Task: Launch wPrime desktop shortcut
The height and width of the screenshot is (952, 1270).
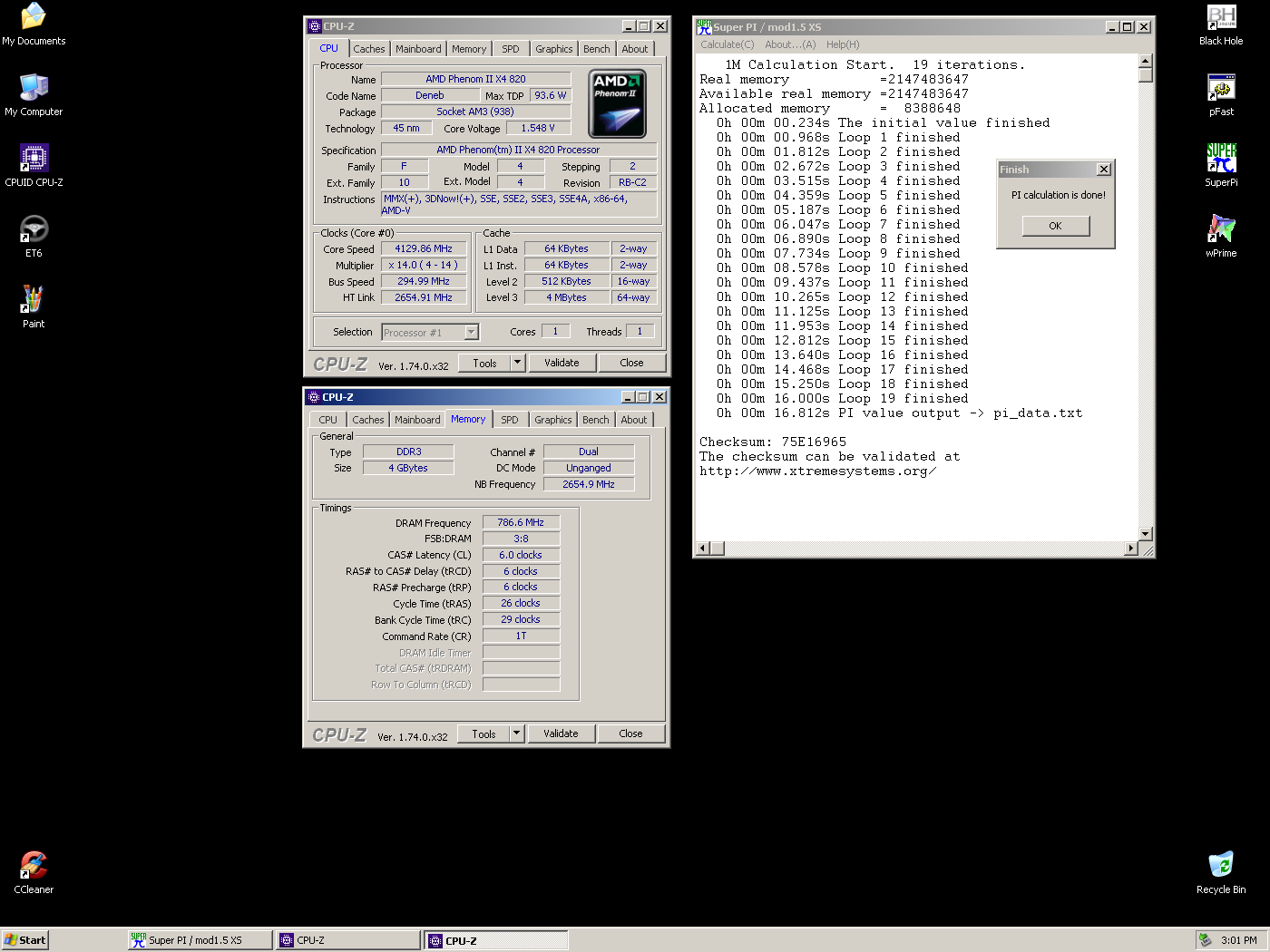Action: tap(1221, 237)
